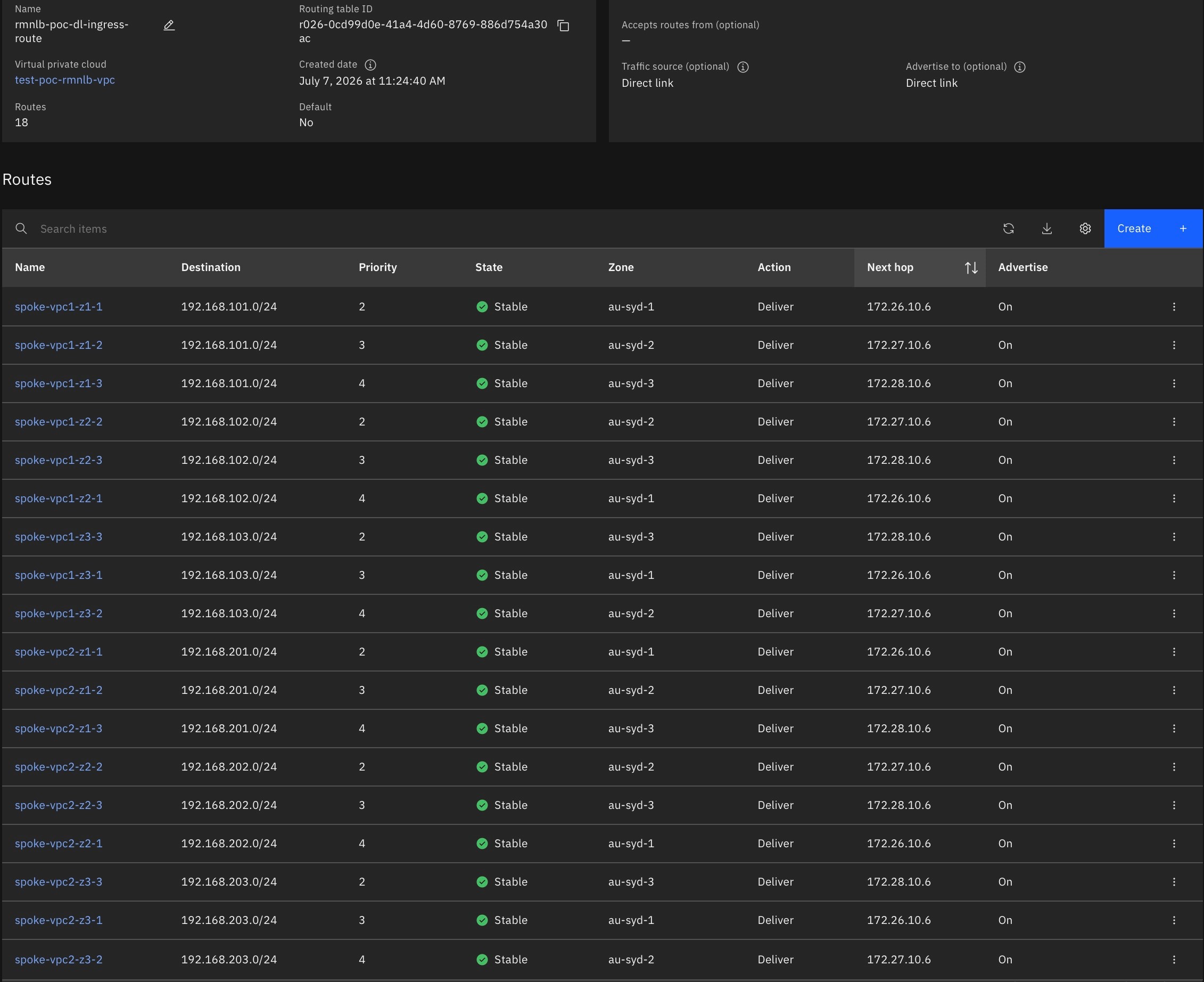The image size is (1204, 982).
Task: Open overflow menu for spoke-vpc1-z3-3
Action: point(1174,537)
